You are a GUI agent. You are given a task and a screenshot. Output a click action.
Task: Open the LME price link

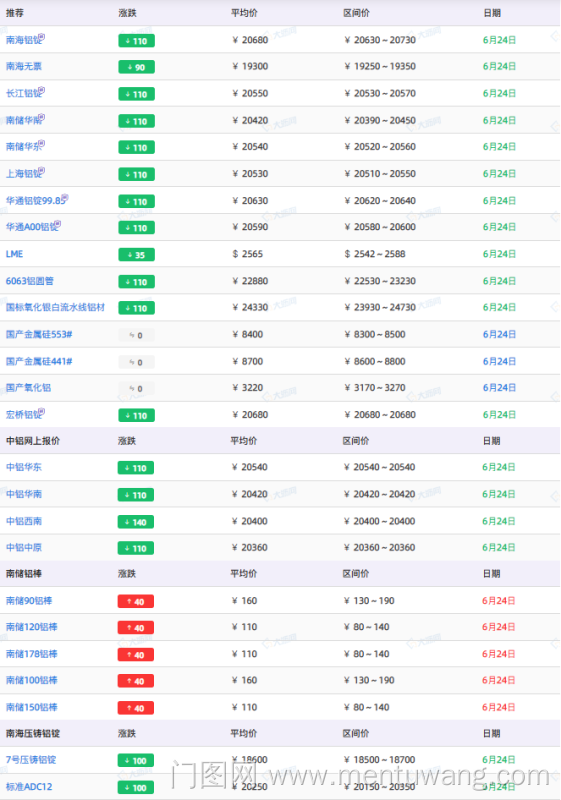[x=14, y=254]
